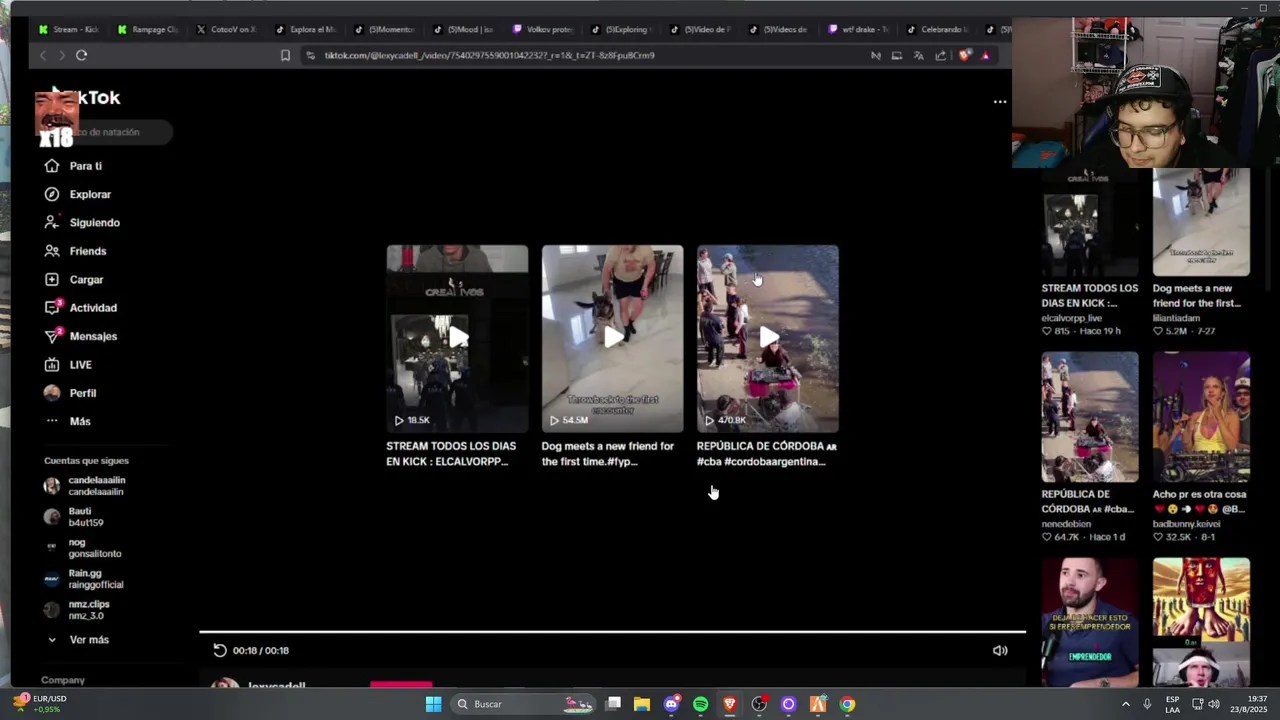
Task: Click liliantiadam username in recommendations
Action: click(1176, 318)
